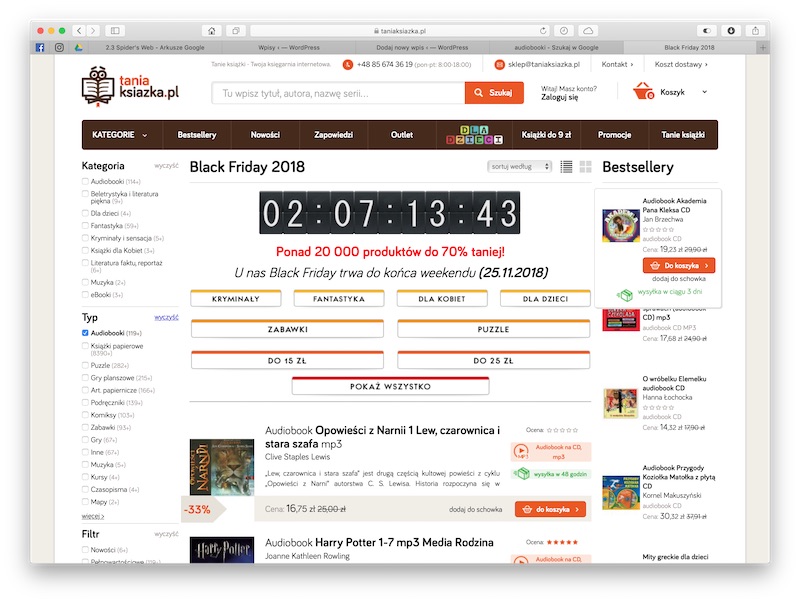Expand the Koszyk chevron dropdown
This screenshot has width=800, height=603.
(705, 92)
